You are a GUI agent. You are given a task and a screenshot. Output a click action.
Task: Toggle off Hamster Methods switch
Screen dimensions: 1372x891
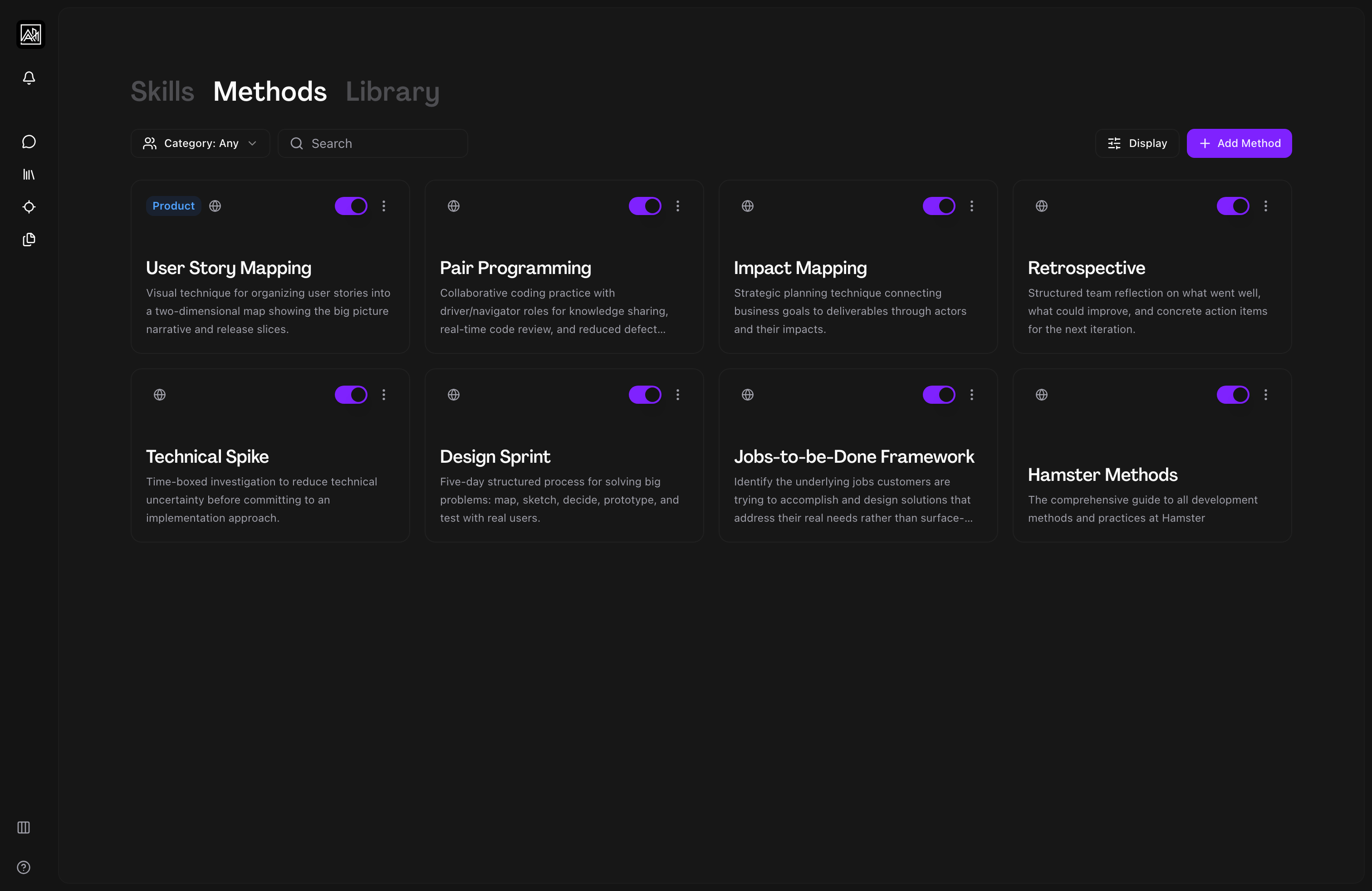1233,395
